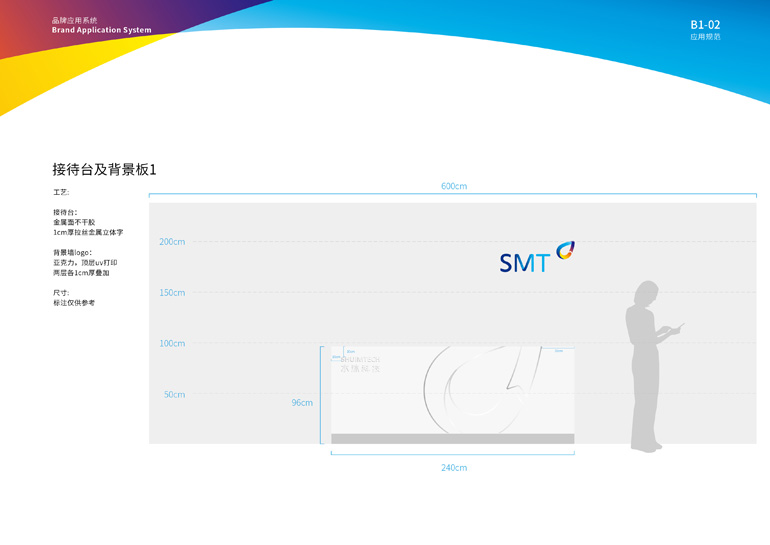This screenshot has height=545, width=770.
Task: Click the SMT logo on the backdrop
Action: (x=537, y=257)
